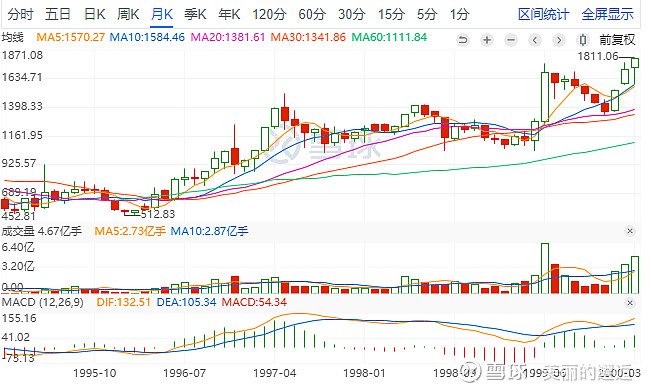Toggle the candlestick style icon

(x=583, y=40)
